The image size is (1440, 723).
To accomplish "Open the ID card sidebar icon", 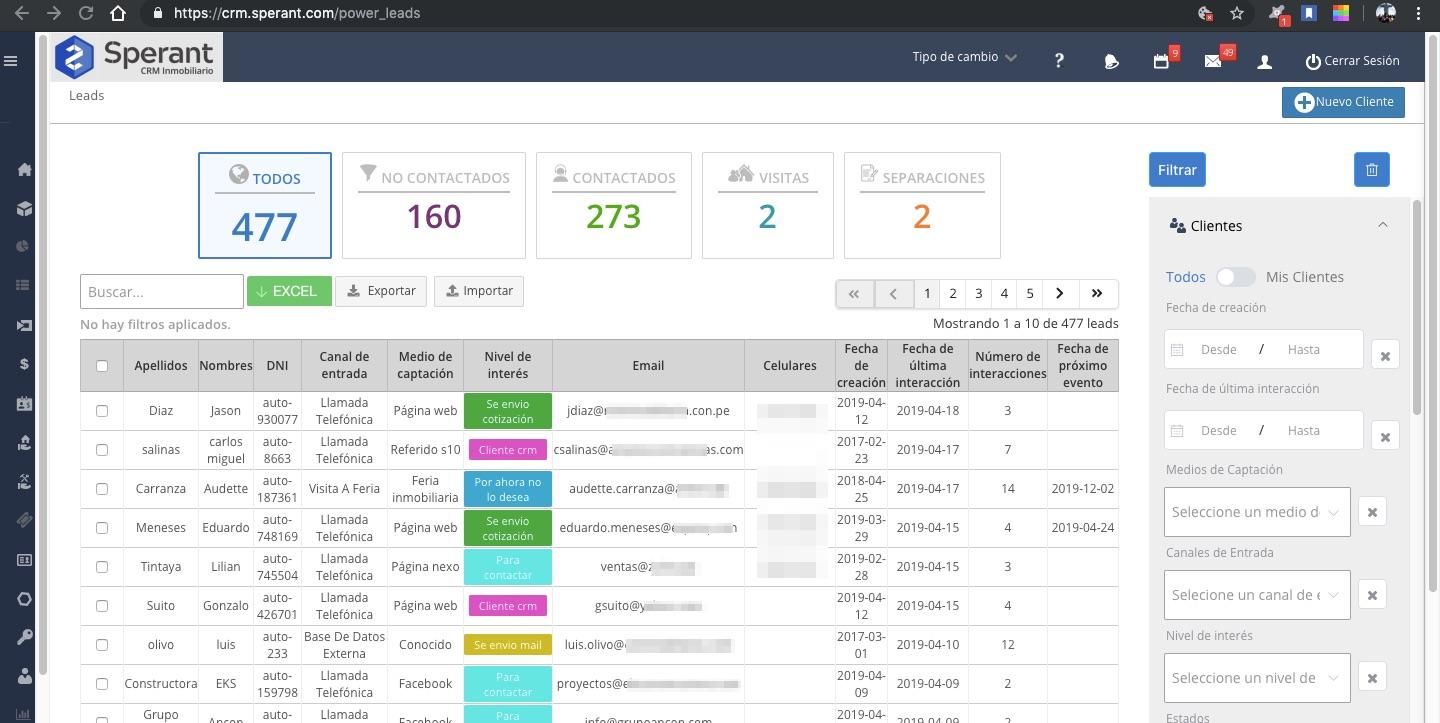I will point(25,403).
